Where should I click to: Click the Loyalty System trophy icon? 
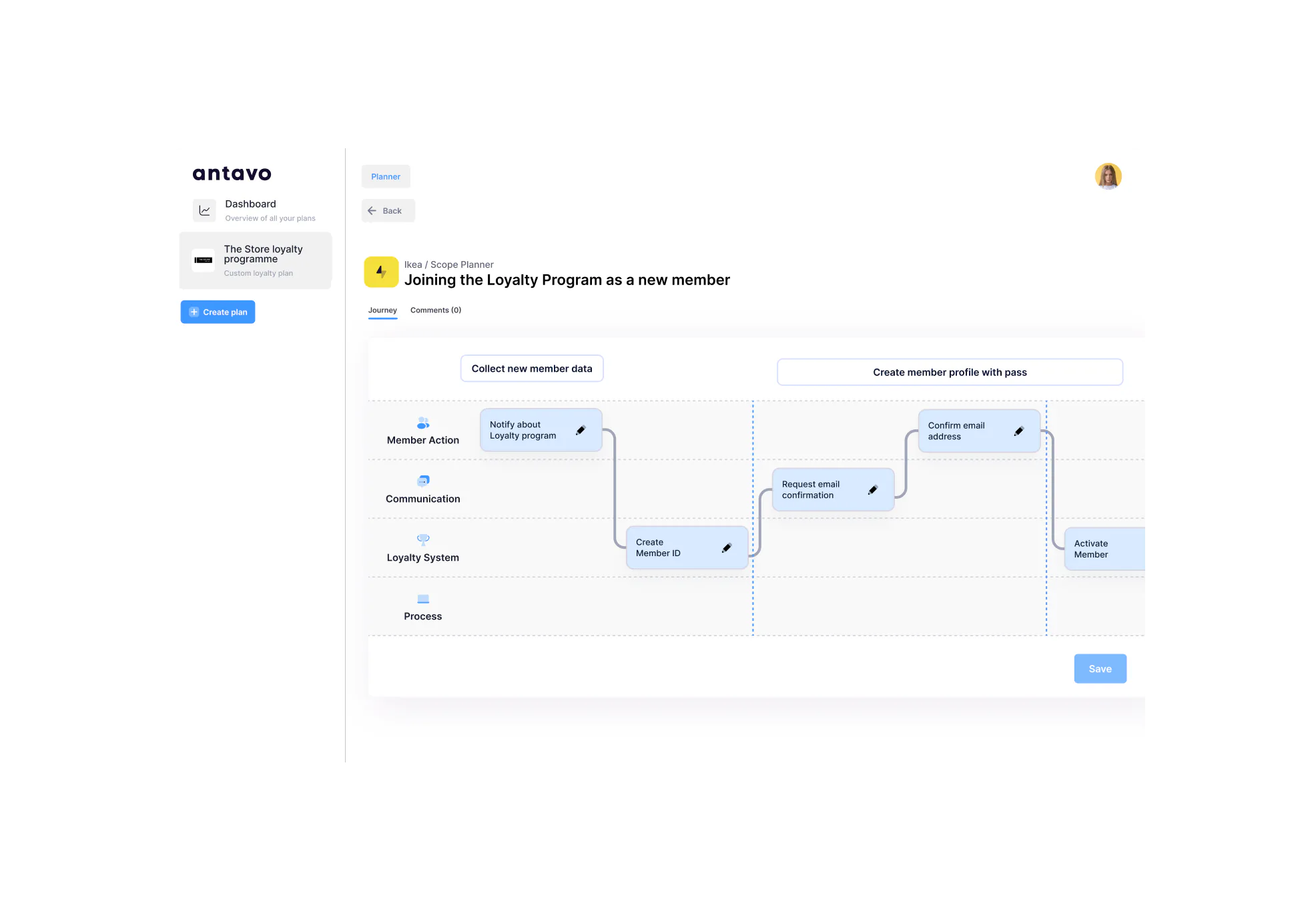[x=423, y=539]
